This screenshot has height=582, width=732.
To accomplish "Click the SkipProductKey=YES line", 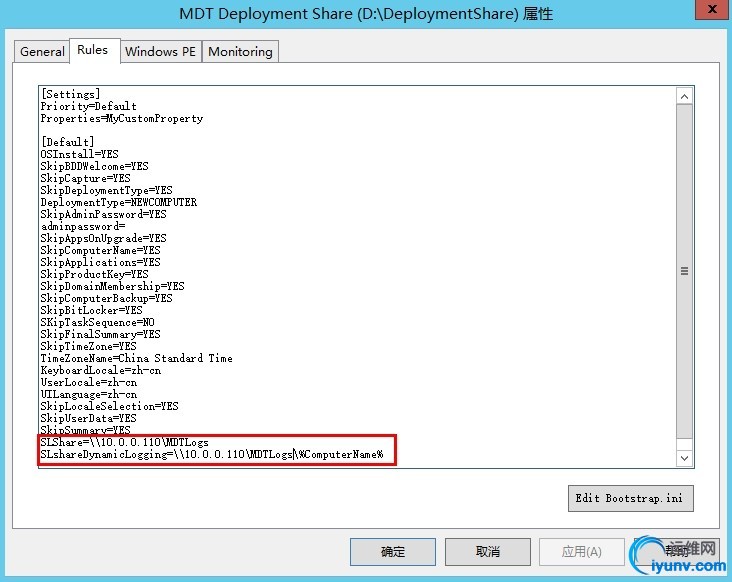I will click(95, 274).
